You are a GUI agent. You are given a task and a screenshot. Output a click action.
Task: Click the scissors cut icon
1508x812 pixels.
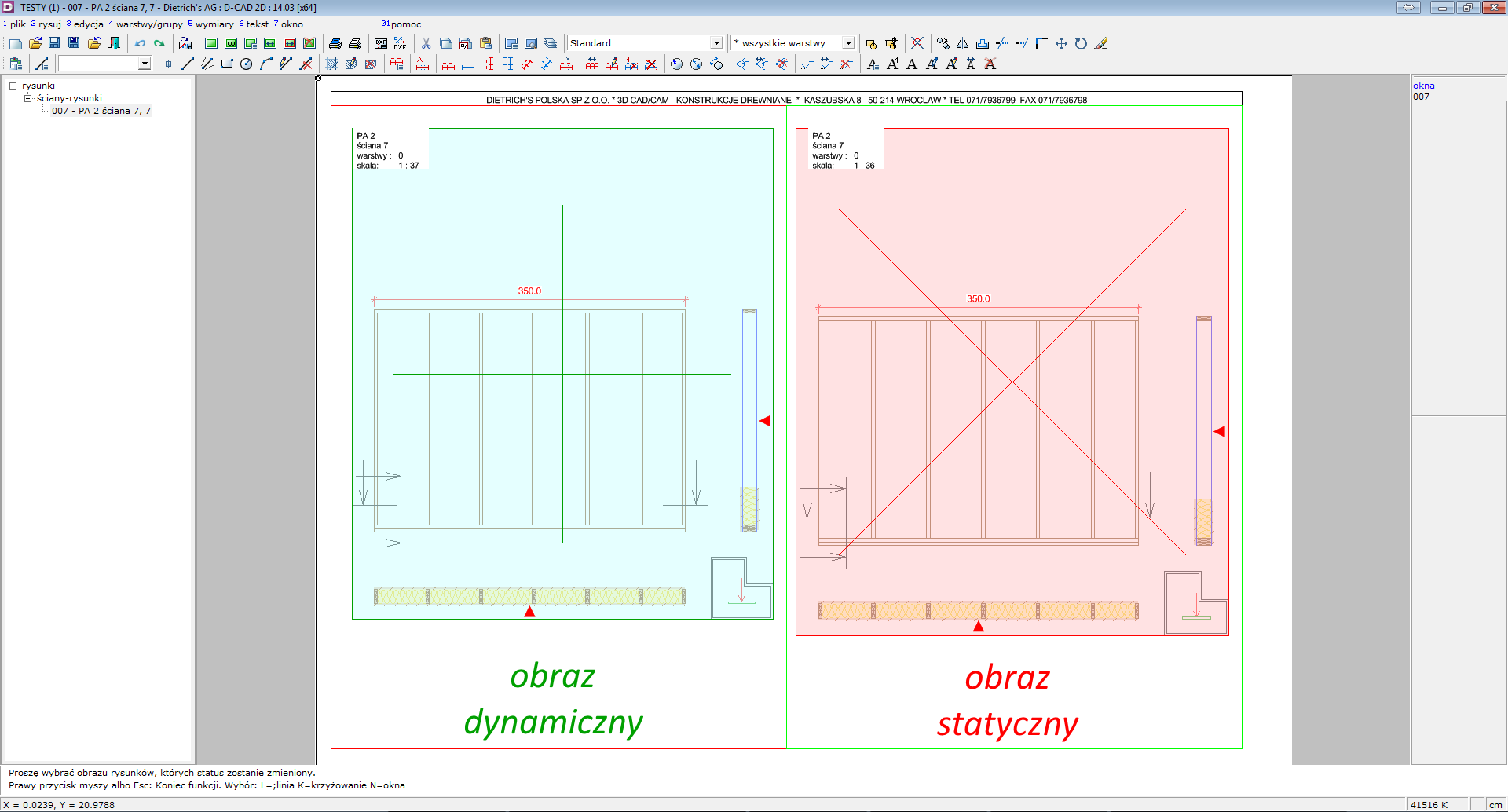pos(426,44)
